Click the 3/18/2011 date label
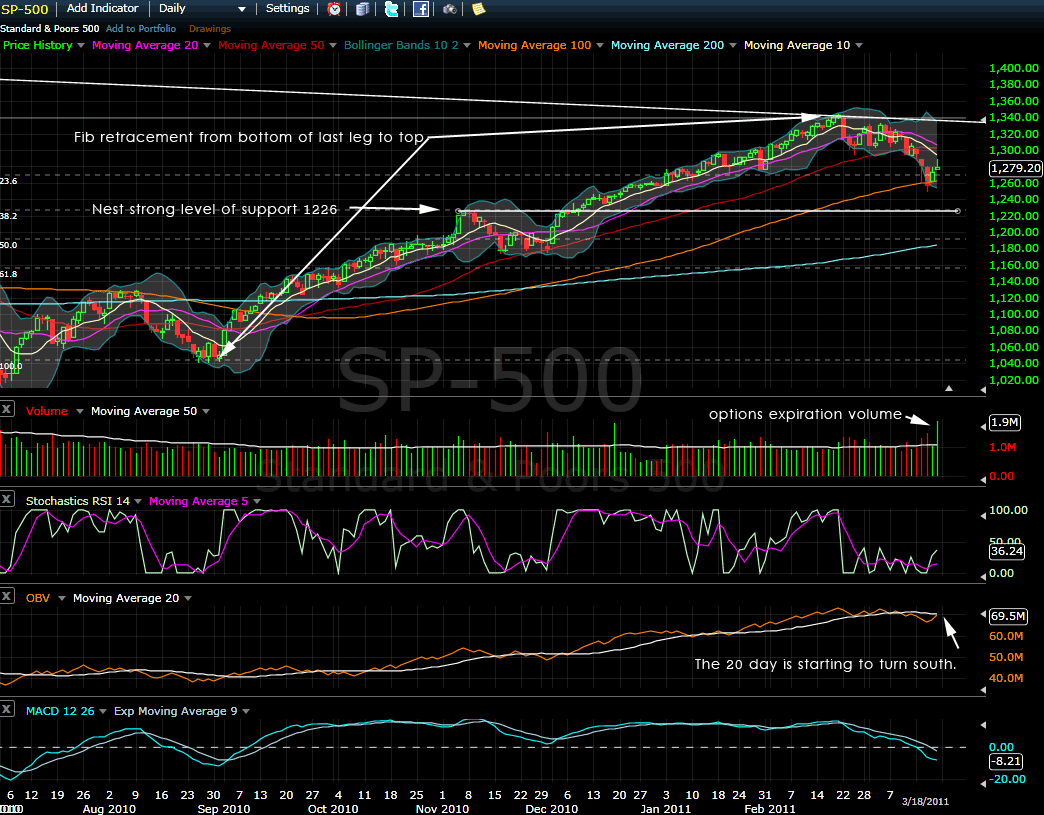Image resolution: width=1044 pixels, height=815 pixels. pos(925,801)
